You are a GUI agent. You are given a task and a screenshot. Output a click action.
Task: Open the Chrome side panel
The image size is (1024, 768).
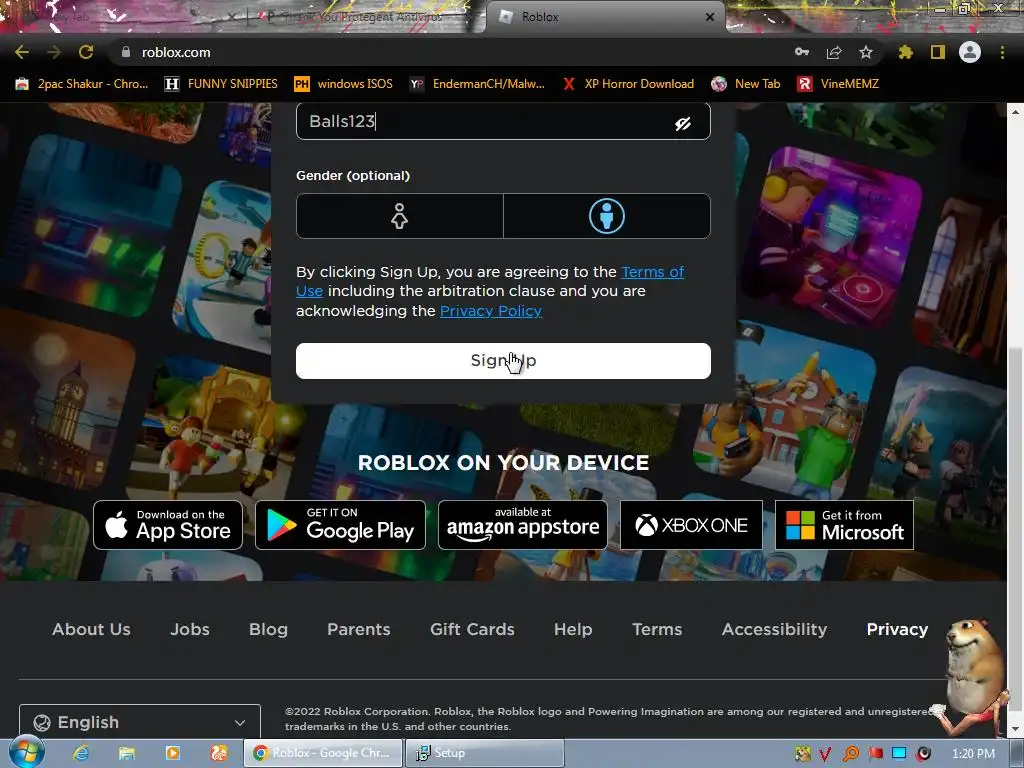(938, 52)
